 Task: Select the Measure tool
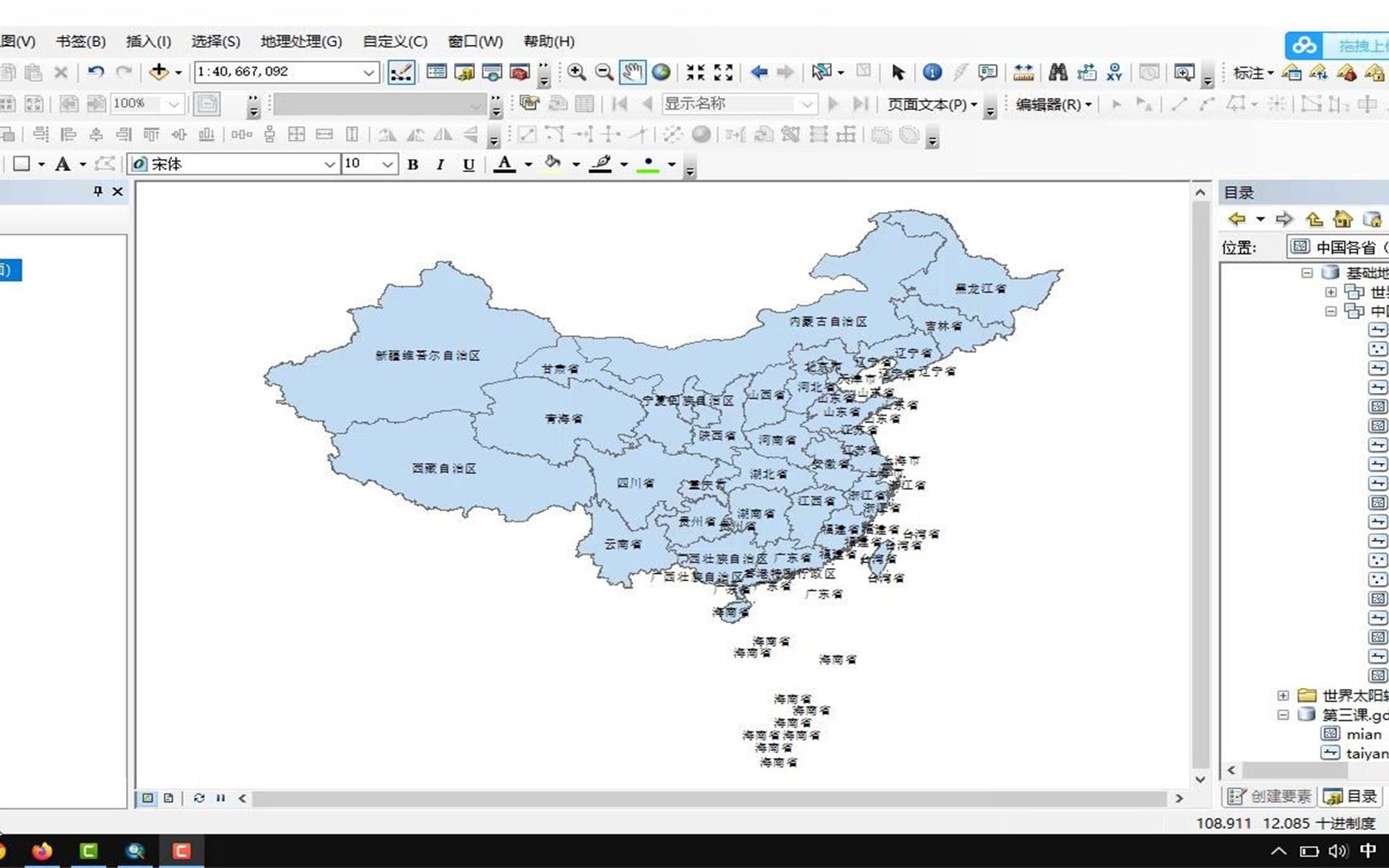pos(1023,73)
